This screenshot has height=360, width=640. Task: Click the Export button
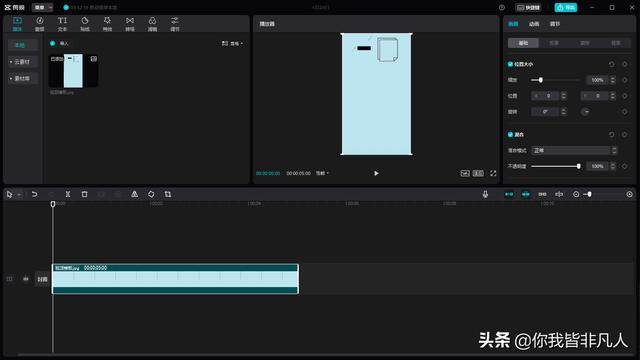565,7
